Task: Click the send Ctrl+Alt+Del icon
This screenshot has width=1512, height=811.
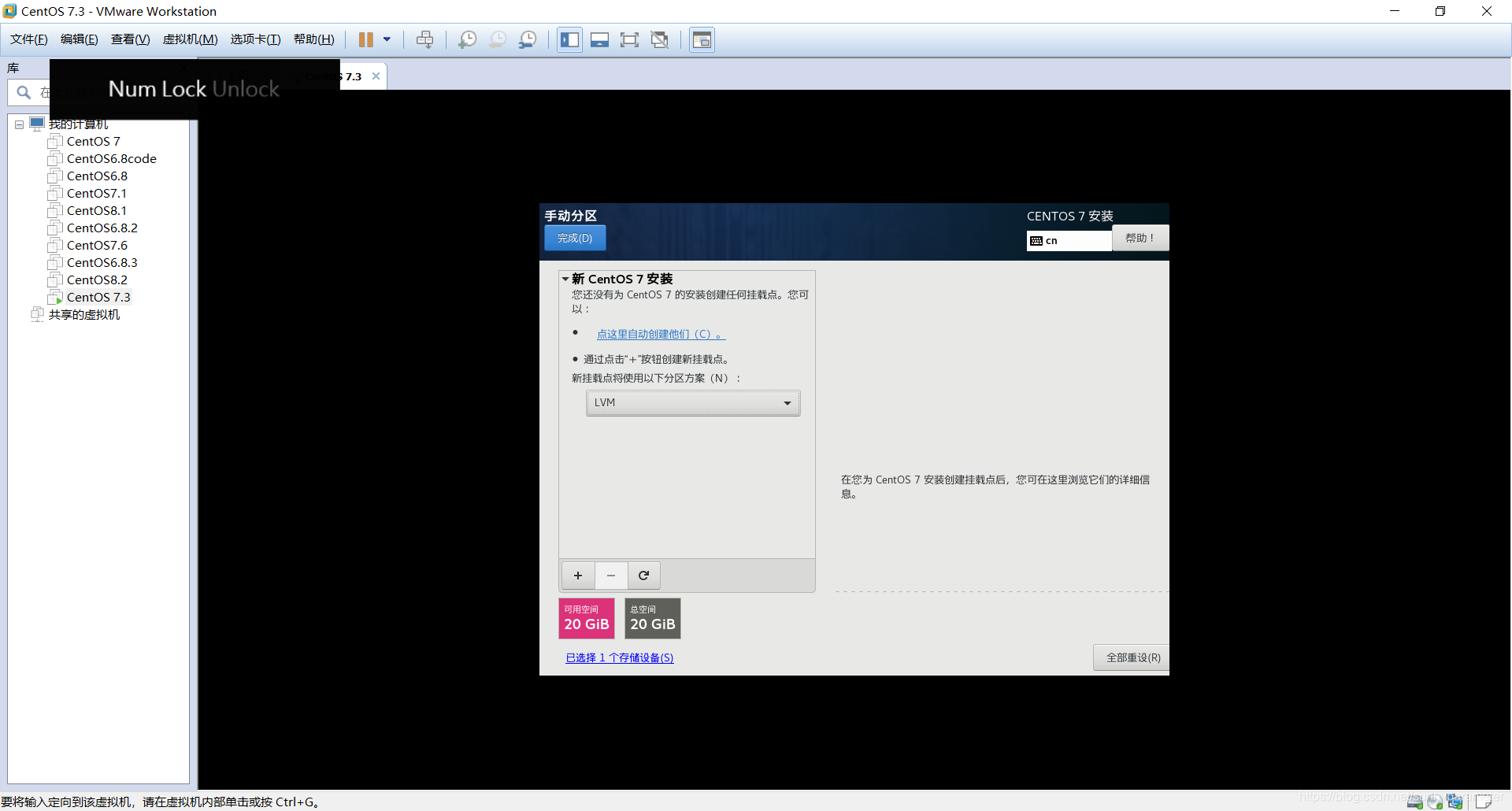Action: pyautogui.click(x=425, y=39)
